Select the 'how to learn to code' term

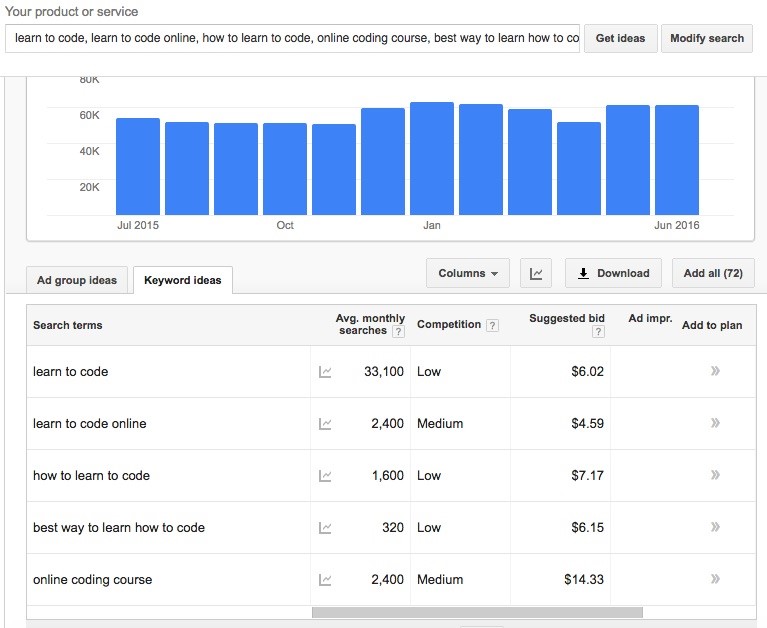tap(91, 475)
